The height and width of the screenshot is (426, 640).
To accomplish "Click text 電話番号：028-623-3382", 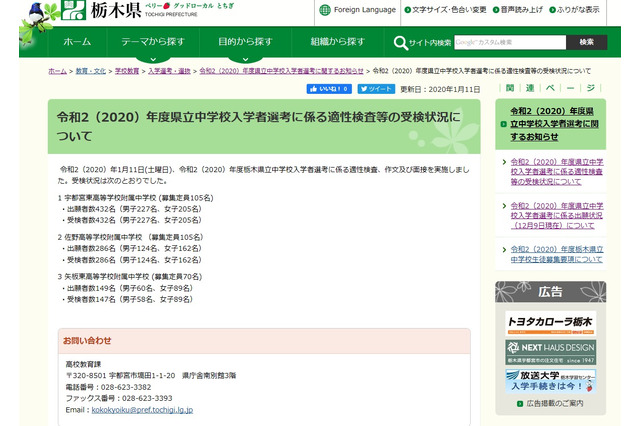I will (x=108, y=387).
